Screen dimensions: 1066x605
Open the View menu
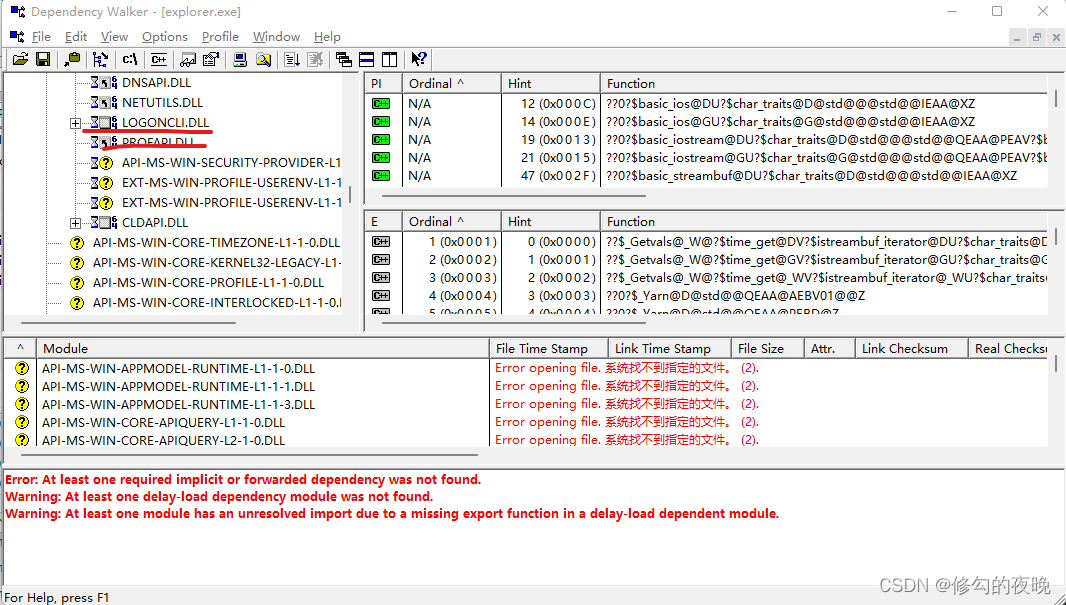(x=114, y=37)
